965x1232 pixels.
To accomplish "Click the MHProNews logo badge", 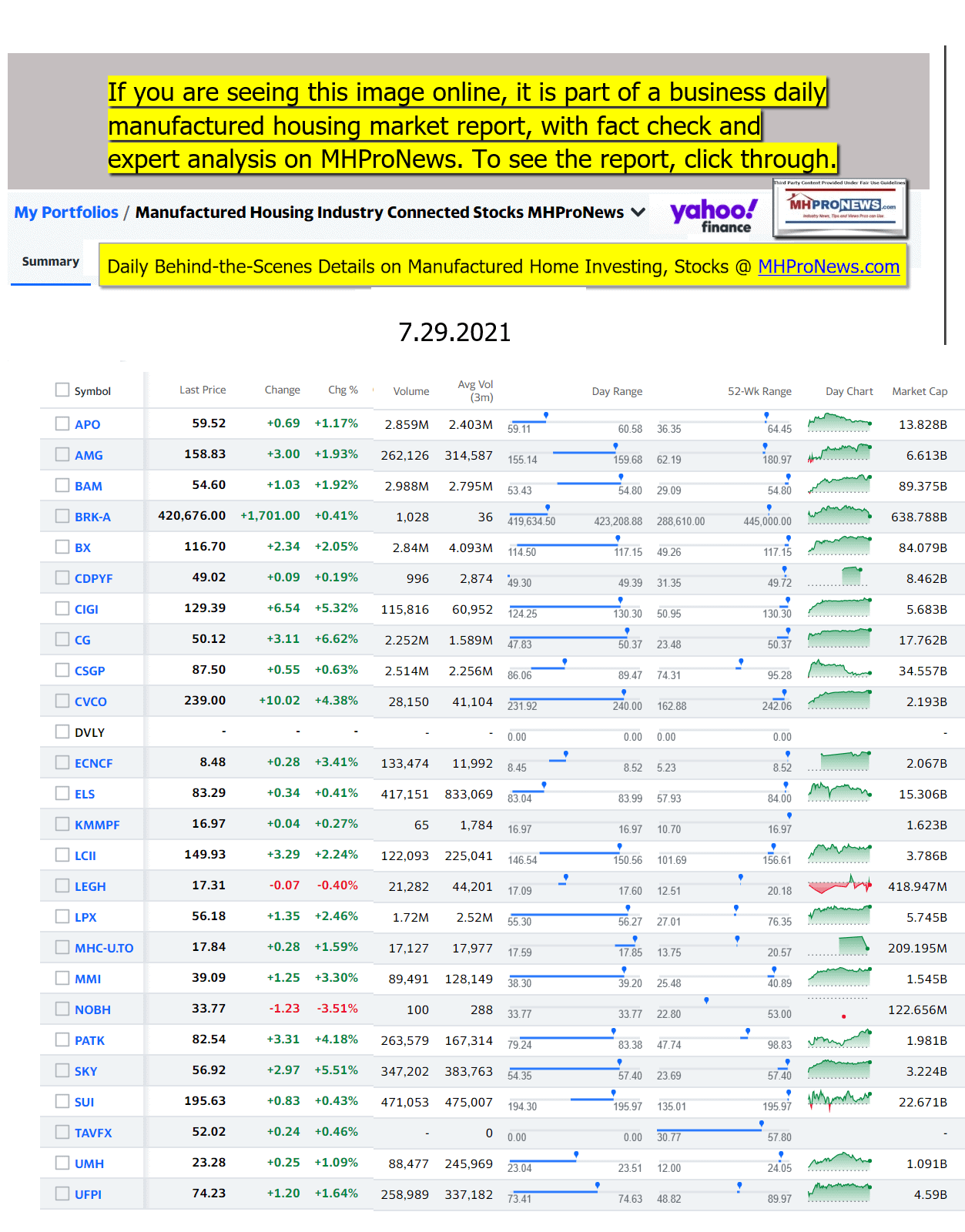I will tap(840, 208).
